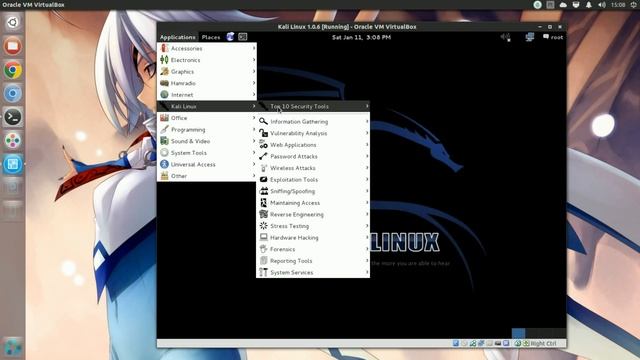Click the Right Ctrl host key indicator
The width and height of the screenshot is (640, 360).
[x=543, y=344]
